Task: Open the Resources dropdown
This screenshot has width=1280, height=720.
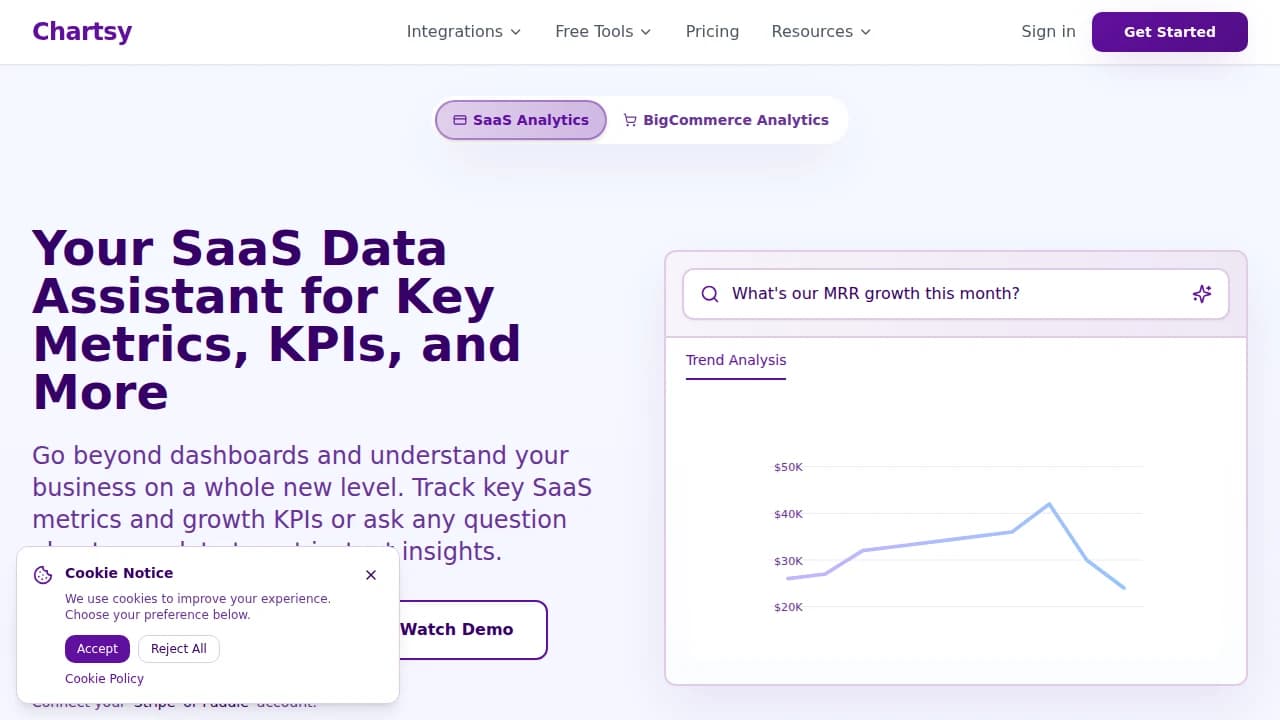Action: point(820,31)
